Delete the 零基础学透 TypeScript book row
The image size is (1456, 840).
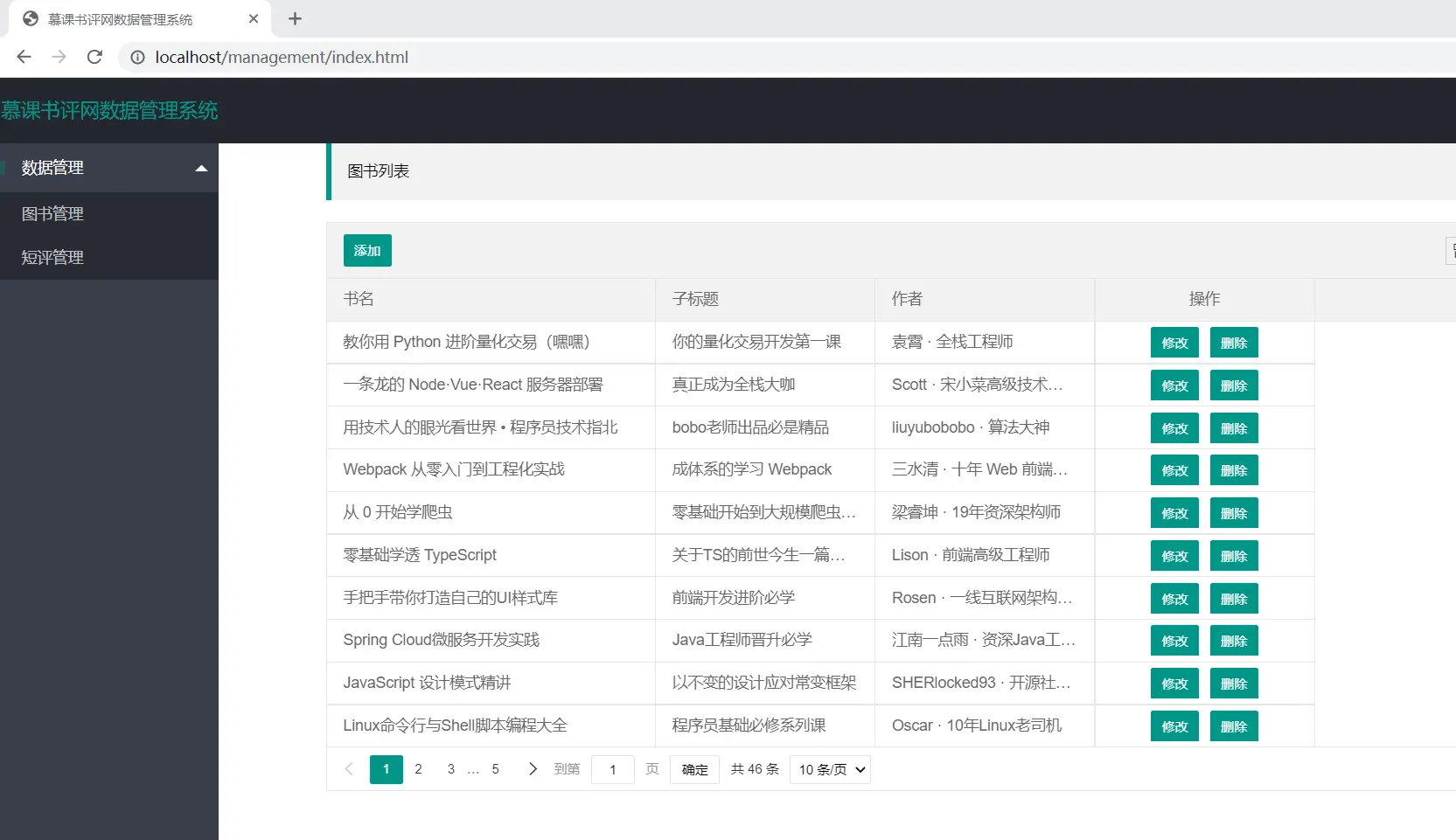[1234, 556]
